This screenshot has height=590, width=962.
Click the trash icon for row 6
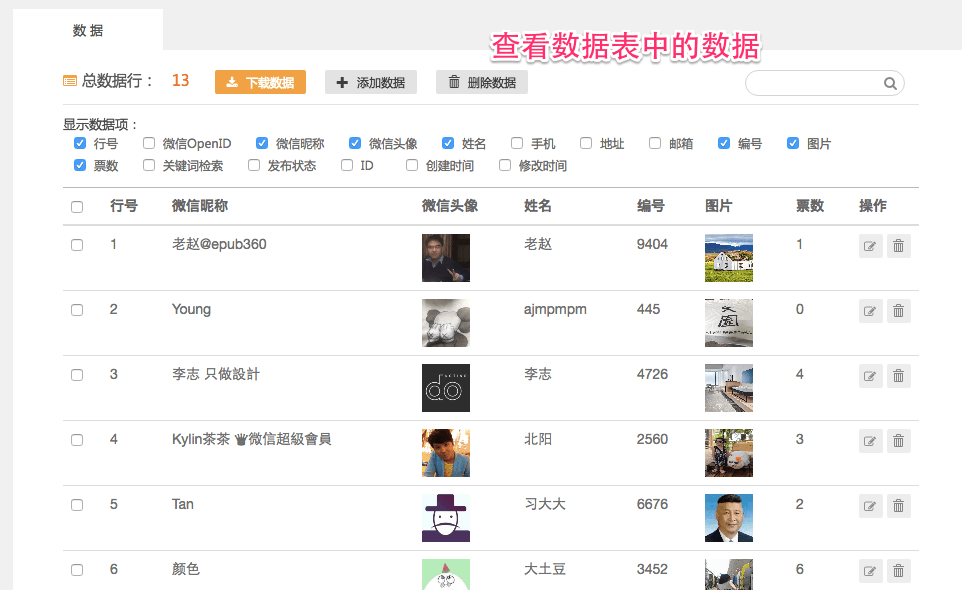tap(899, 571)
